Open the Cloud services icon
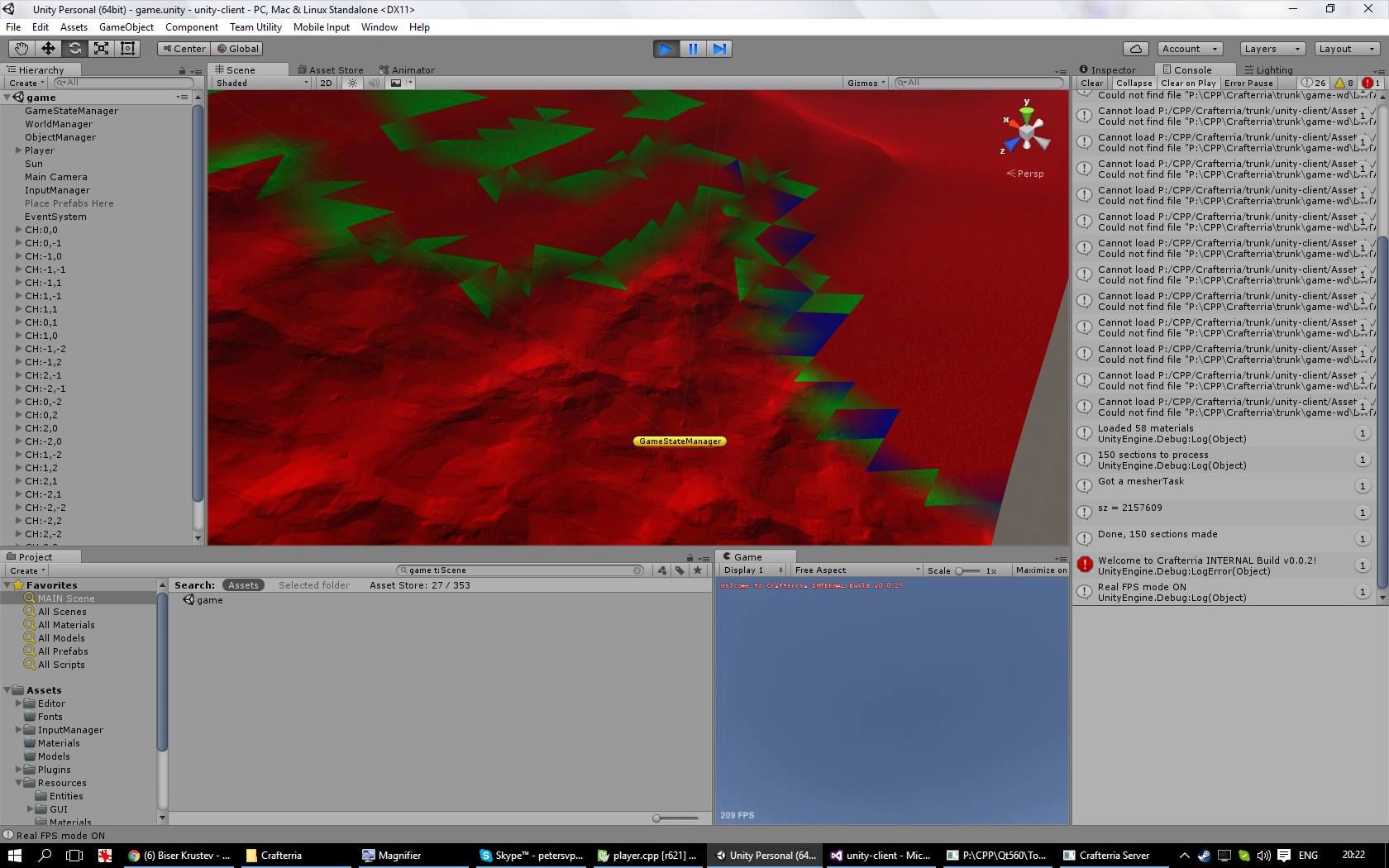This screenshot has height=868, width=1389. tap(1136, 49)
